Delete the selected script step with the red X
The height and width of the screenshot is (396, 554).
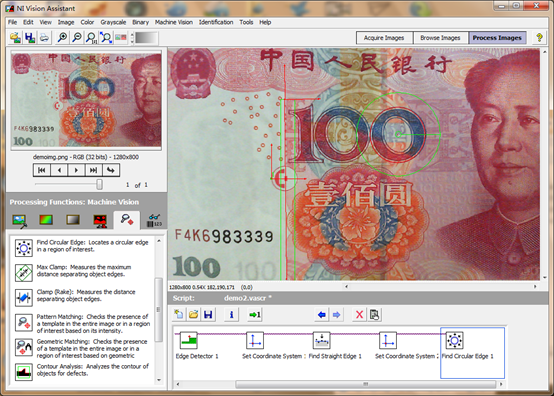point(359,314)
